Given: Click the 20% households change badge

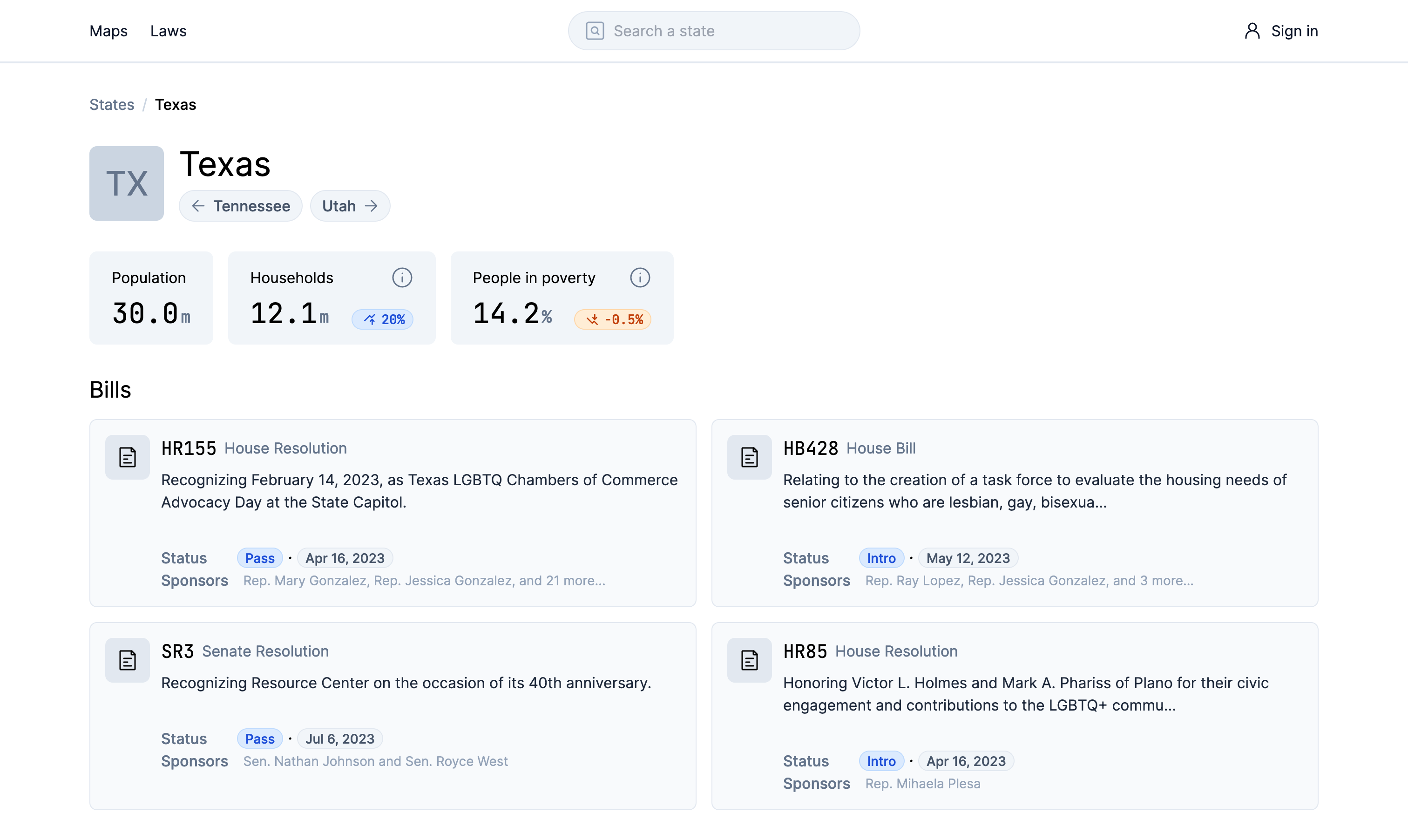Looking at the screenshot, I should click(x=383, y=319).
